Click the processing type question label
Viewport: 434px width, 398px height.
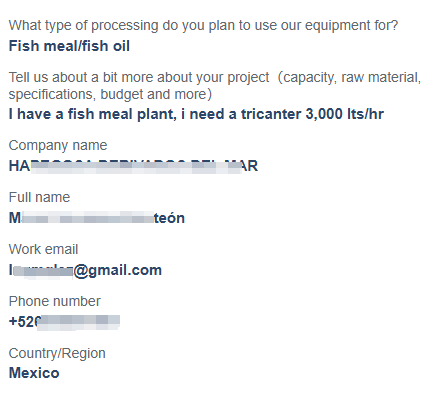point(203,26)
